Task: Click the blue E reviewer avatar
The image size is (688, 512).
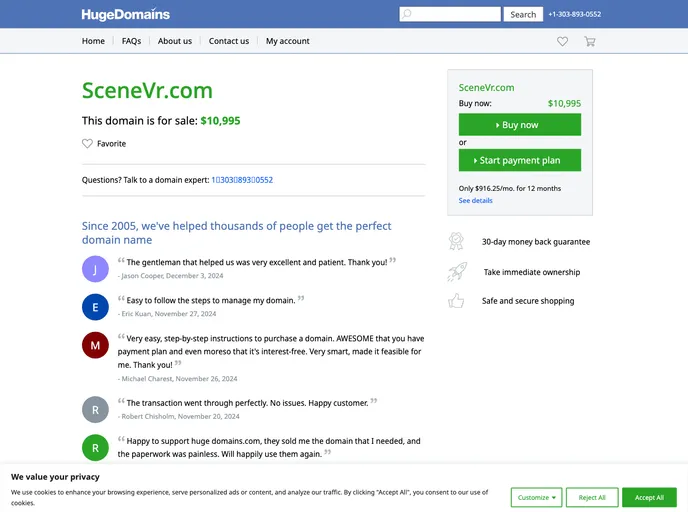Action: pyautogui.click(x=94, y=306)
